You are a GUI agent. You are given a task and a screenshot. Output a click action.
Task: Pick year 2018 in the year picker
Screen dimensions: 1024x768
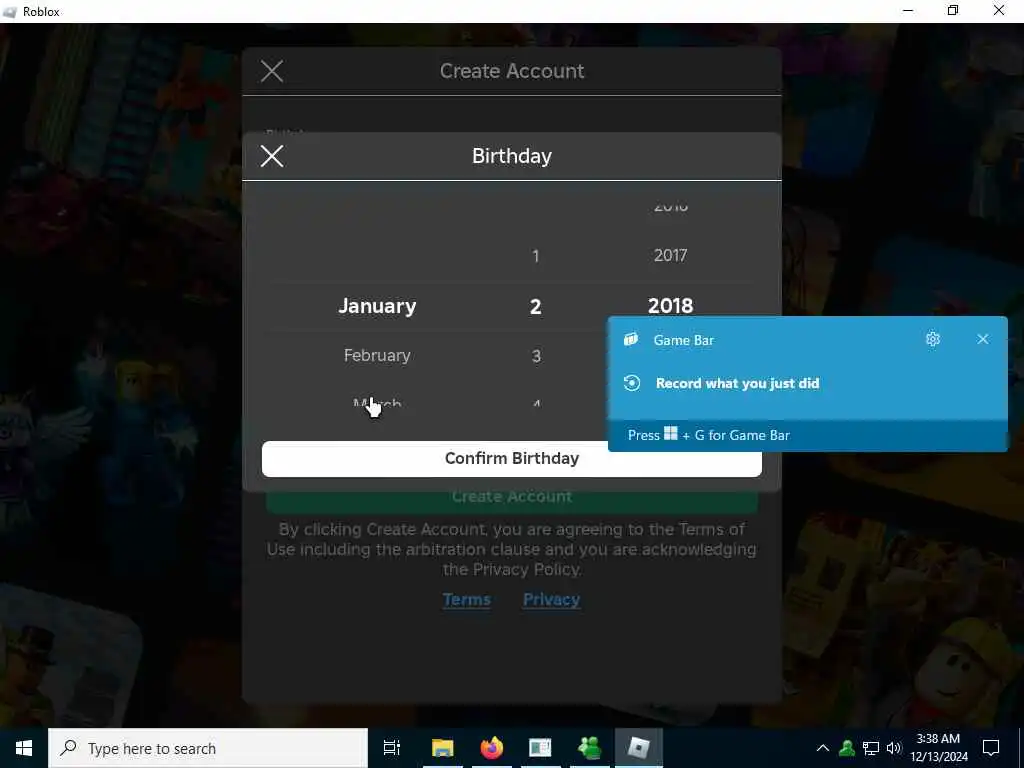pyautogui.click(x=670, y=306)
